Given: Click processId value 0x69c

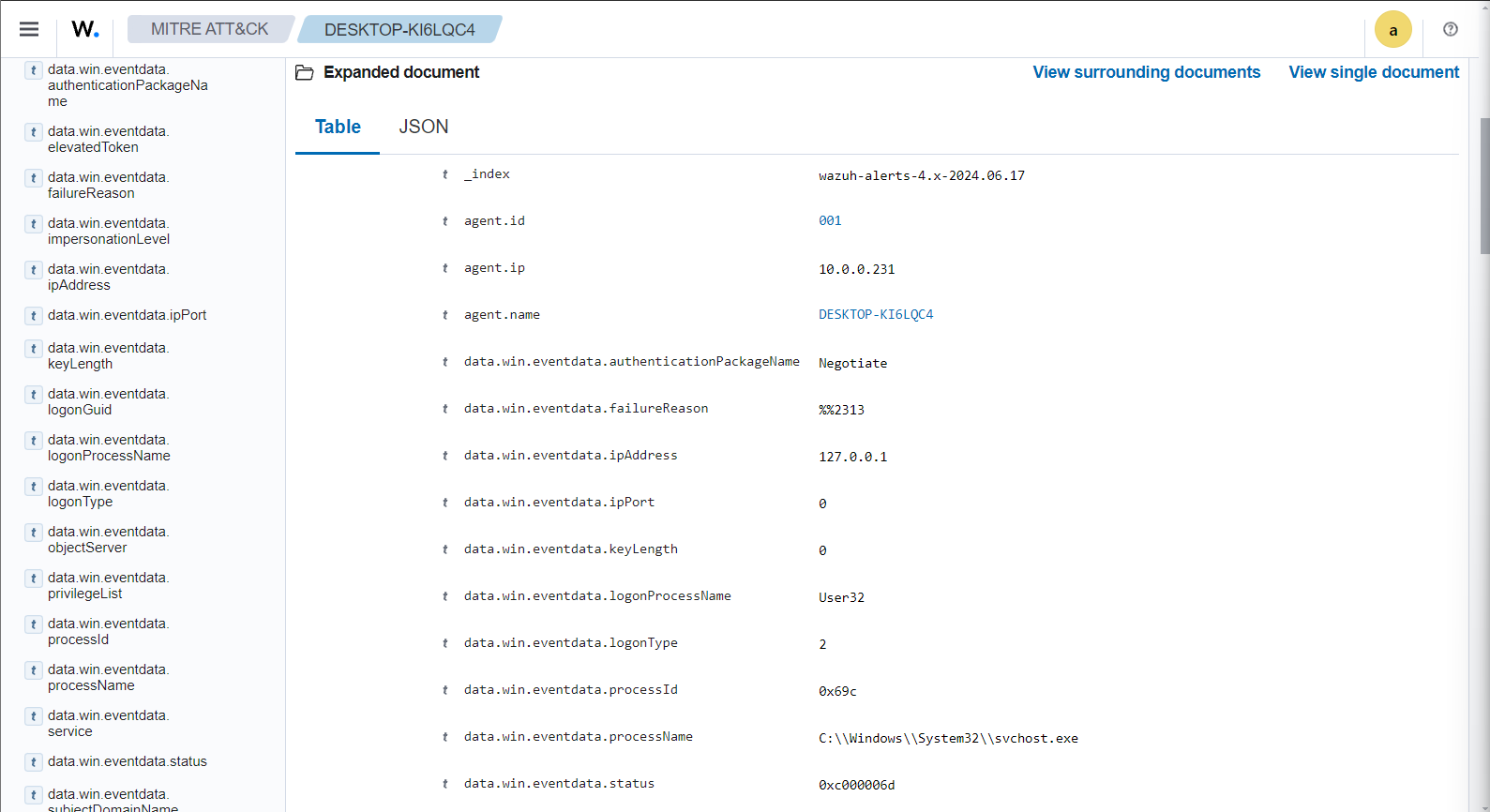Looking at the screenshot, I should pyautogui.click(x=837, y=691).
